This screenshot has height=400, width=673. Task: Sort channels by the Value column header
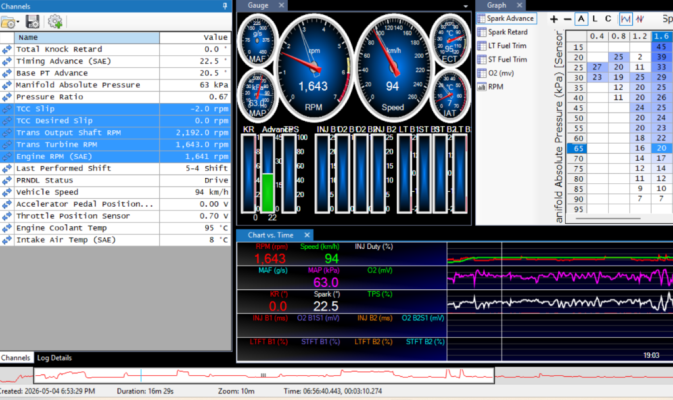click(195, 37)
